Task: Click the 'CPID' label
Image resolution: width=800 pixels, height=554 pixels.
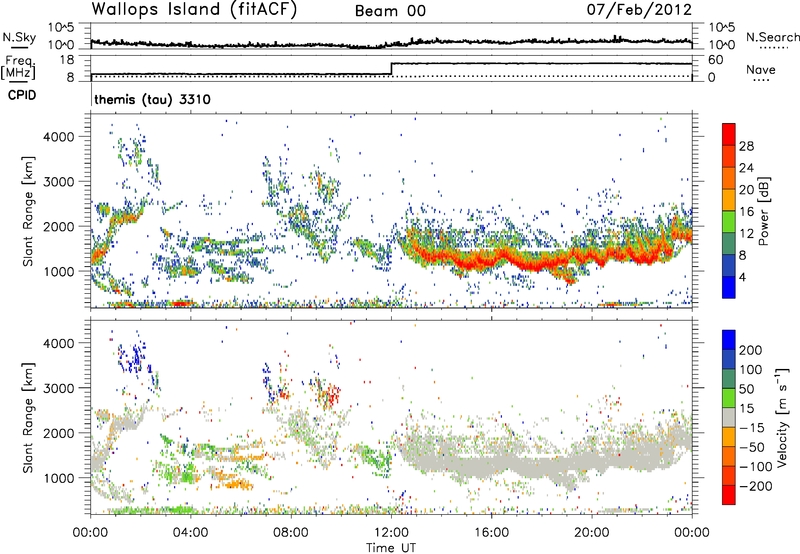Action: [x=22, y=95]
